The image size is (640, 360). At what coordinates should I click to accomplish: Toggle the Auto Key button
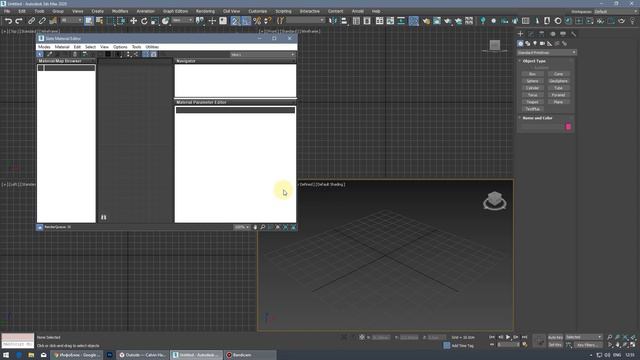coord(555,338)
